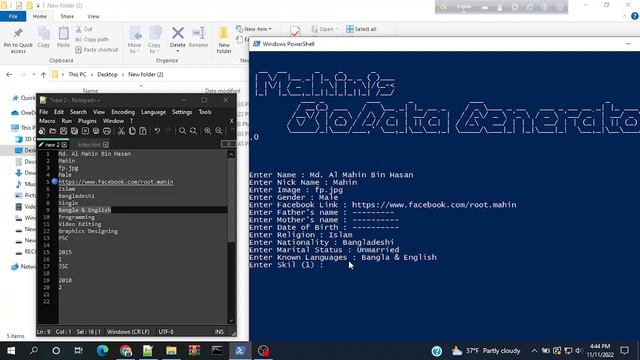Open the Plugins menu in Notepad++
The height and width of the screenshot is (360, 640).
pyautogui.click(x=87, y=121)
